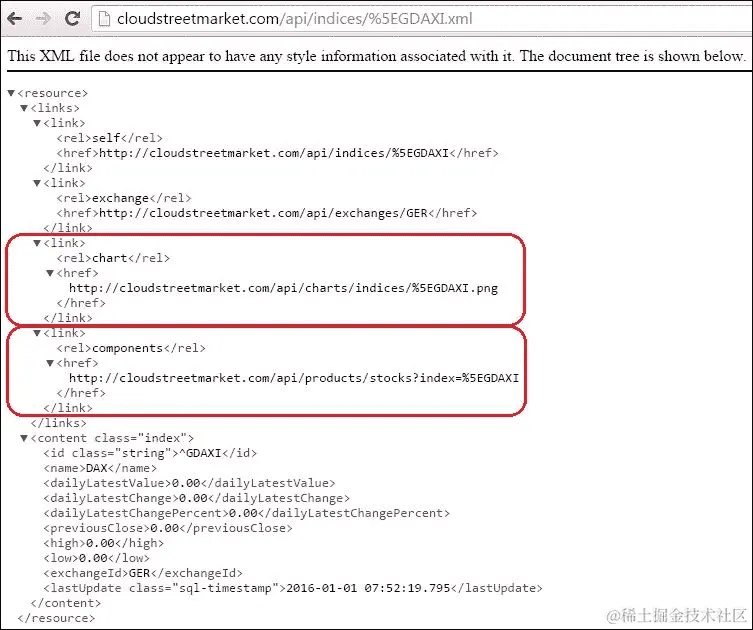Collapse the link node containing rel self

tap(37, 123)
